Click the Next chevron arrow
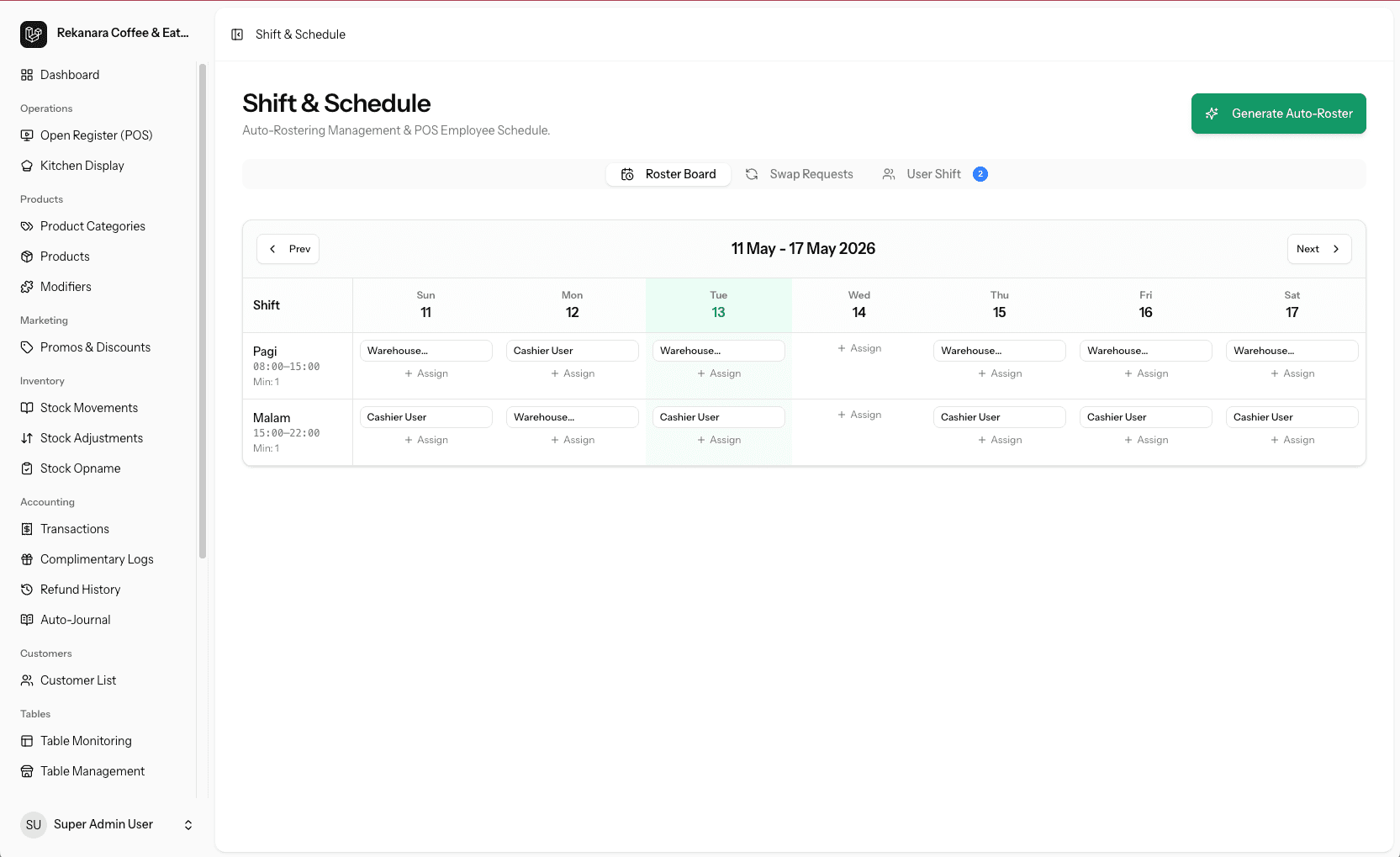1400x857 pixels. [x=1336, y=249]
